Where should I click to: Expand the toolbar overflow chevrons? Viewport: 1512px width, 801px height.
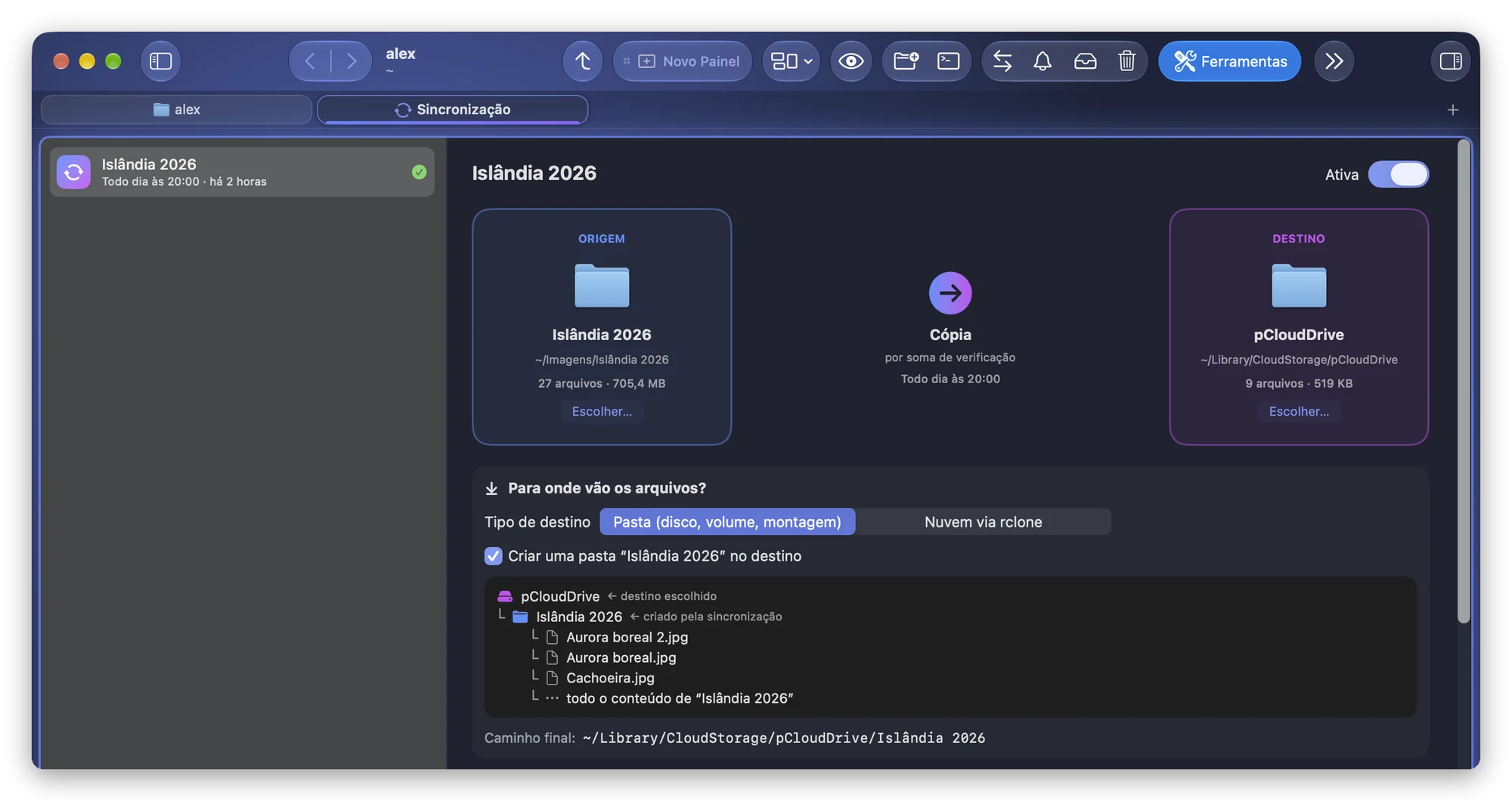tap(1334, 61)
